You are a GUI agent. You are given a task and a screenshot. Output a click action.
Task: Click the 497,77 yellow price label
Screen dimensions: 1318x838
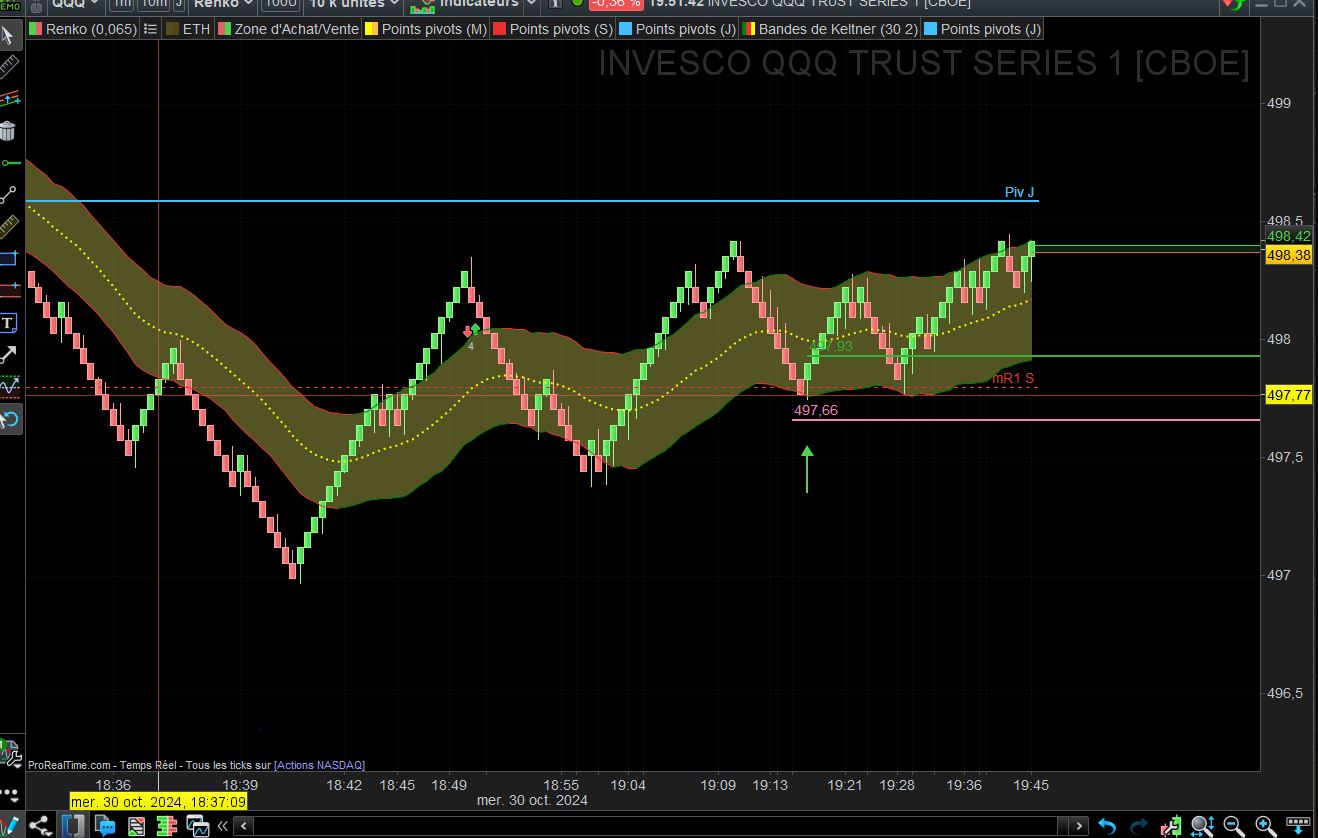[1288, 395]
